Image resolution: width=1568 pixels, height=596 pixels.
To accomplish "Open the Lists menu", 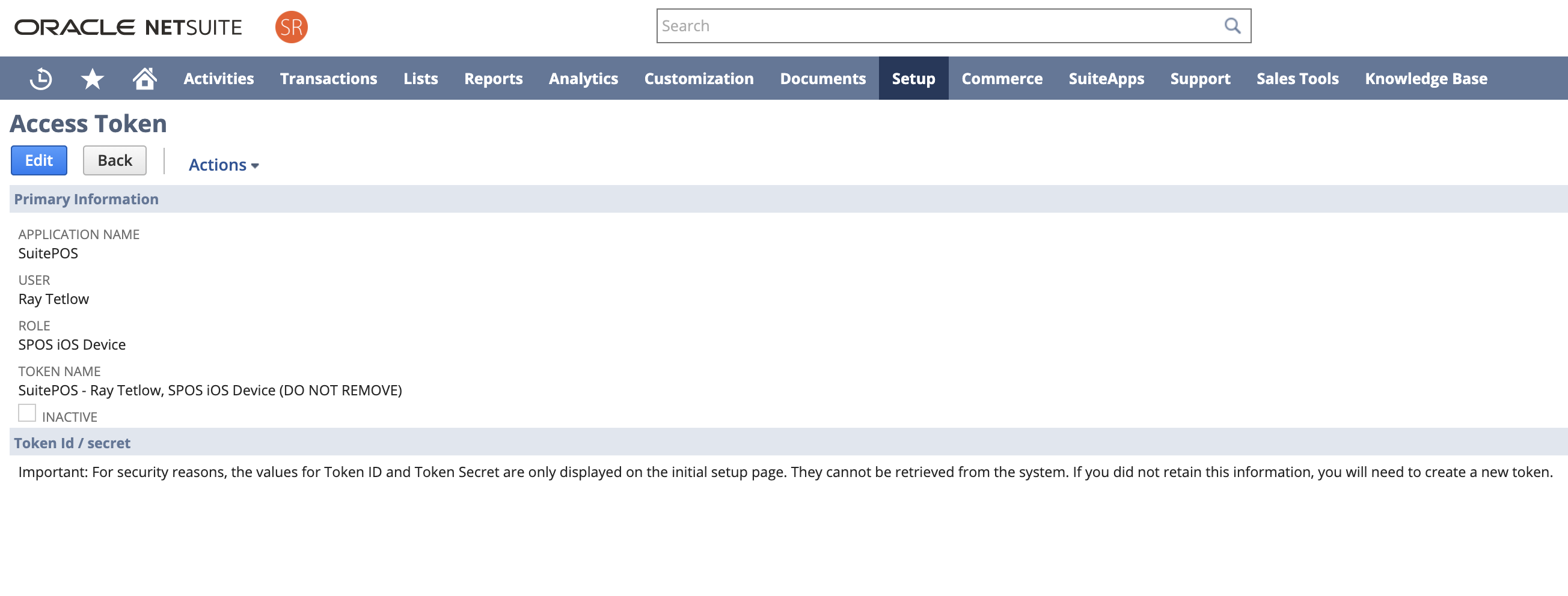I will coord(421,79).
